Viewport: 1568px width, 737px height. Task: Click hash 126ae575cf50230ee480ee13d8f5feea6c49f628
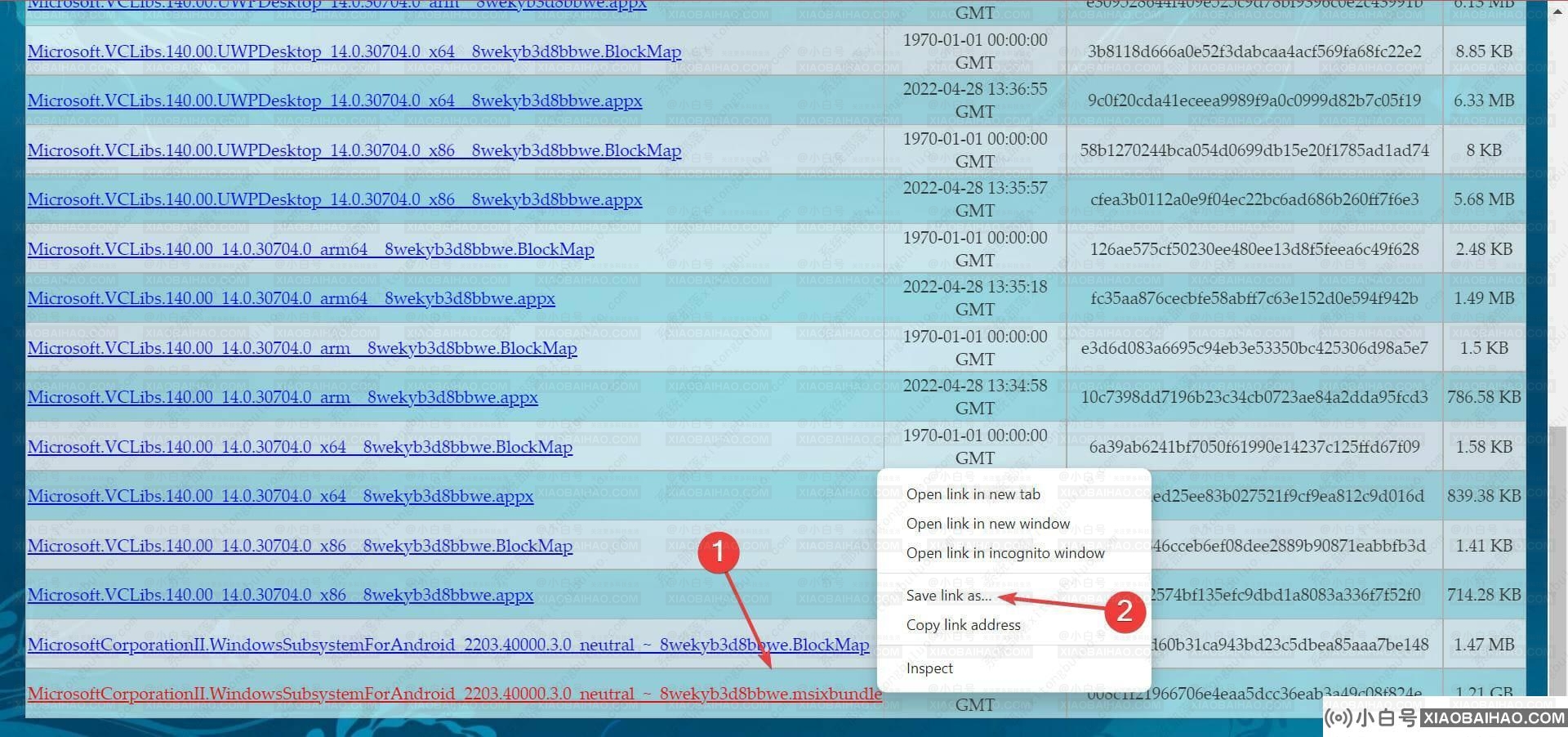(1254, 249)
